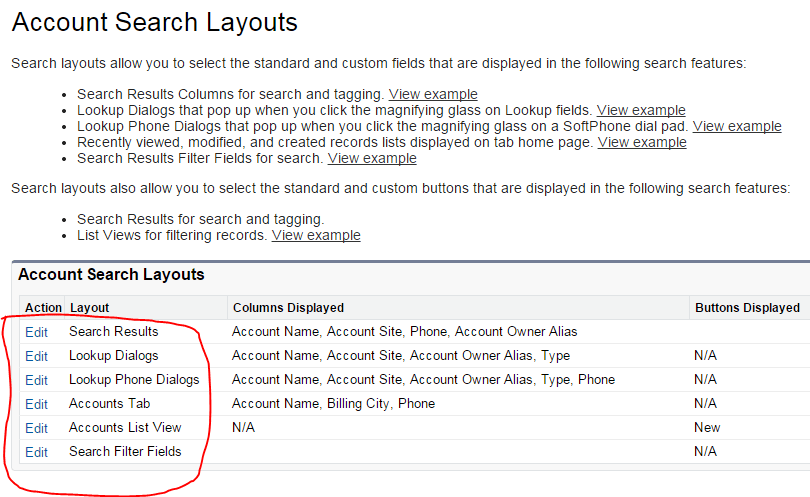Viewport: 810px width, 497px height.
Task: Click the New value in Buttons Displayed
Action: tap(707, 428)
